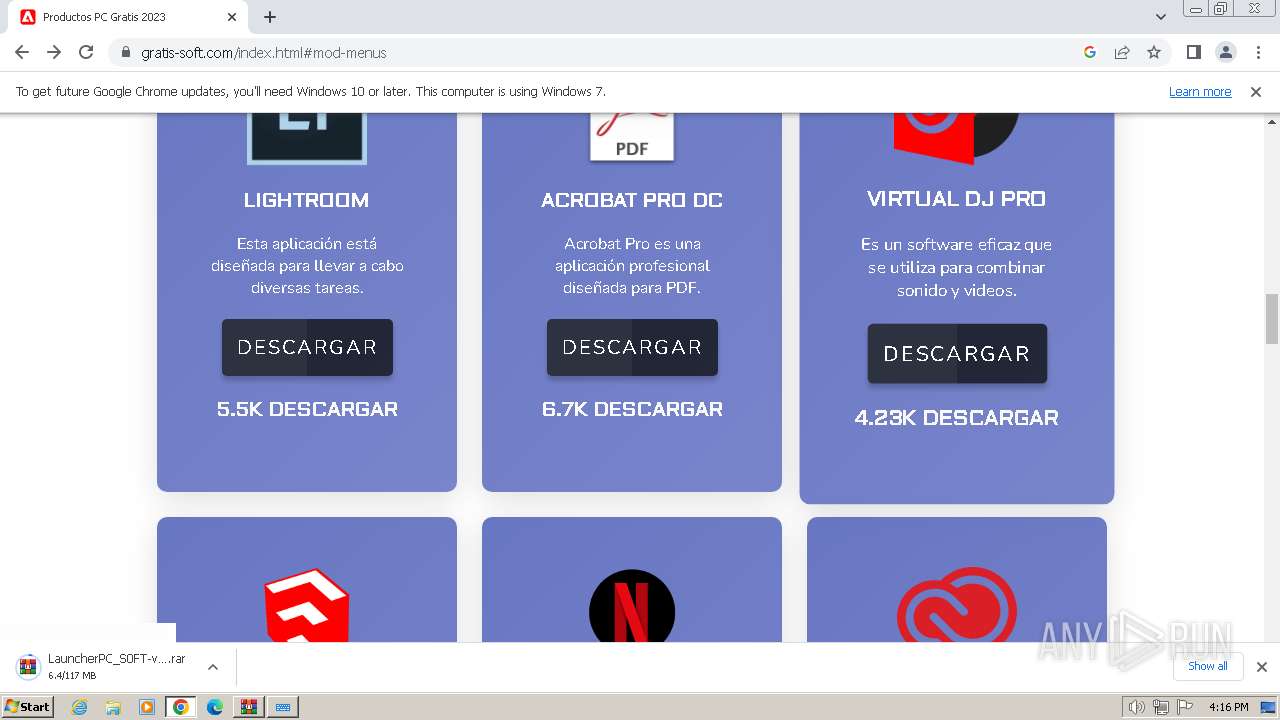
Task: Click the VIRTUAL DJ PRO heading
Action: click(957, 199)
